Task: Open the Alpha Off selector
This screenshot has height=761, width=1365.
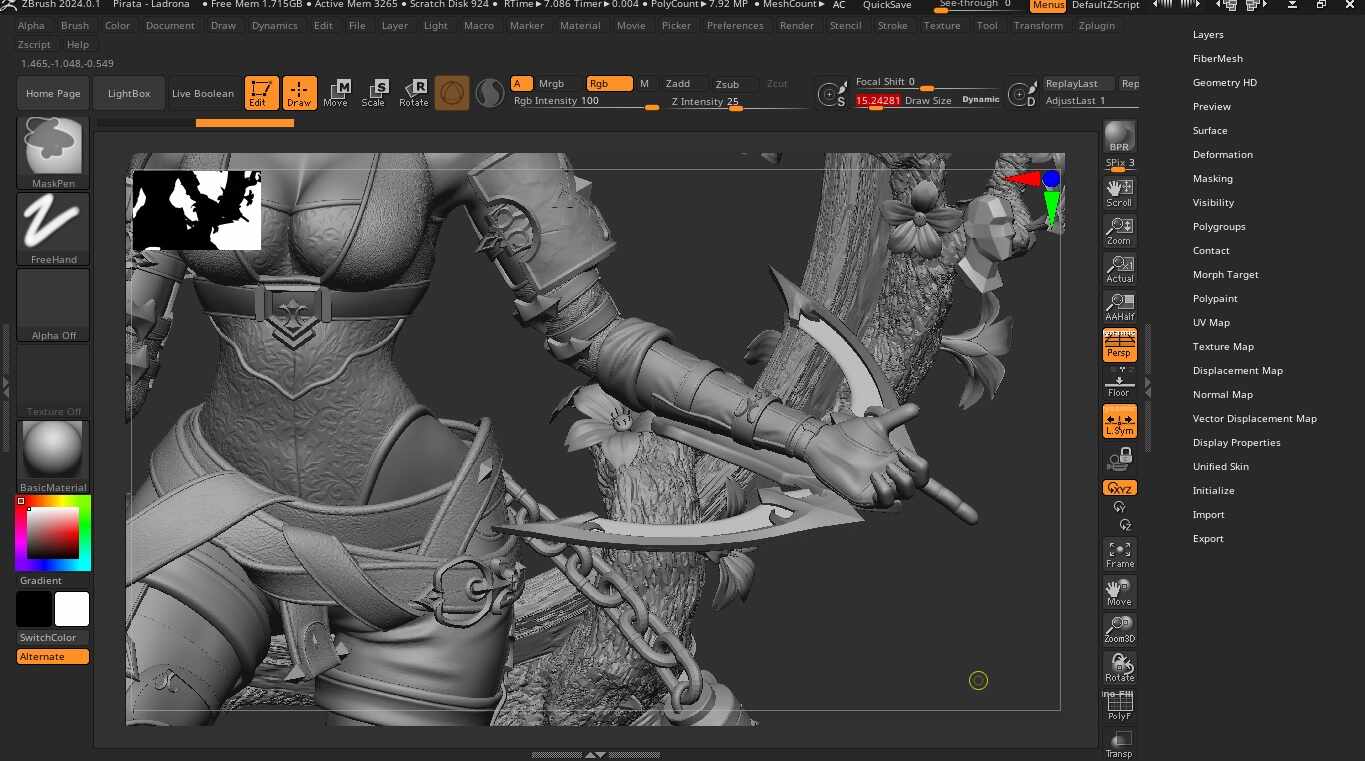Action: (53, 305)
